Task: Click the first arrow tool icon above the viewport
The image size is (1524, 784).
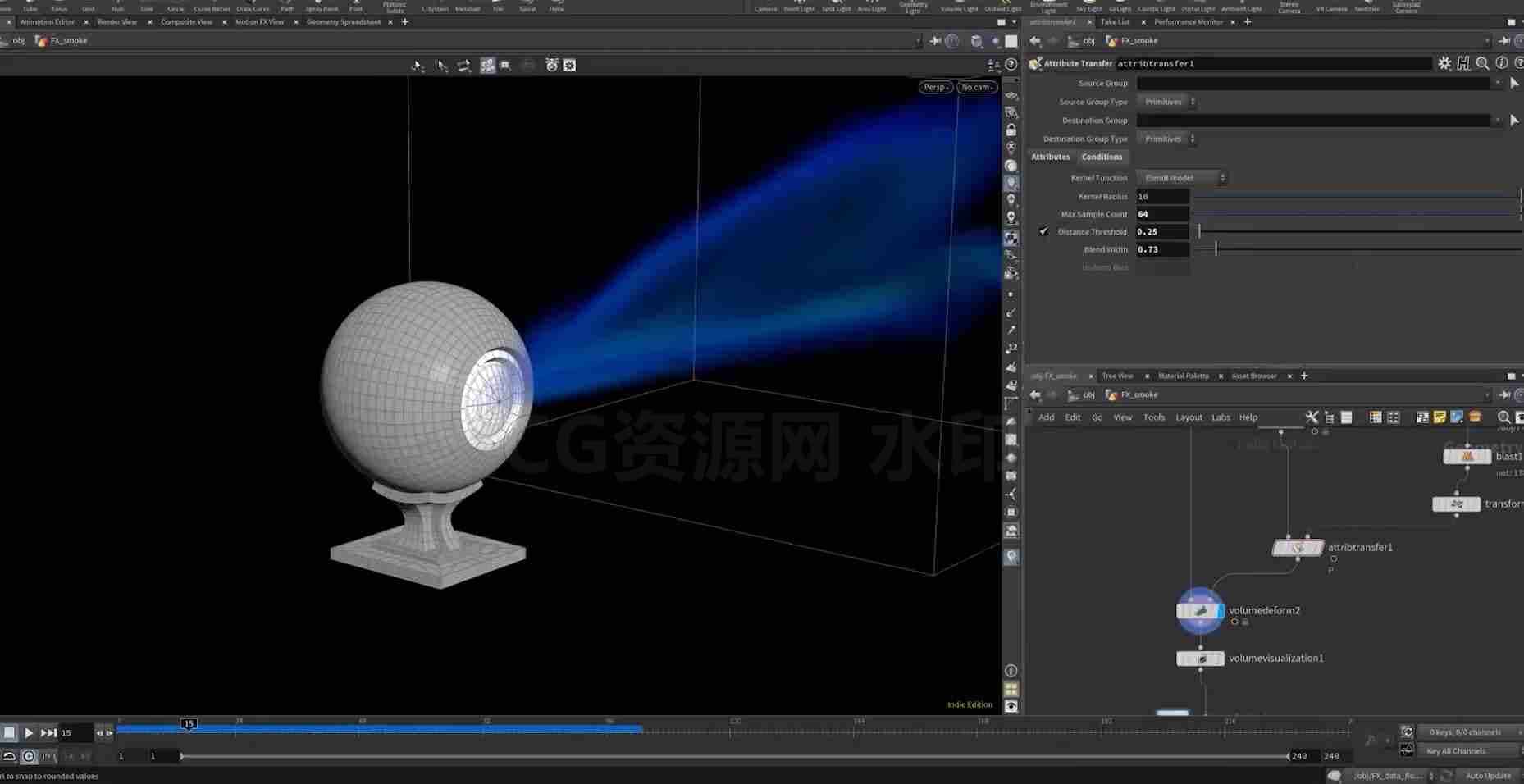Action: coord(418,66)
